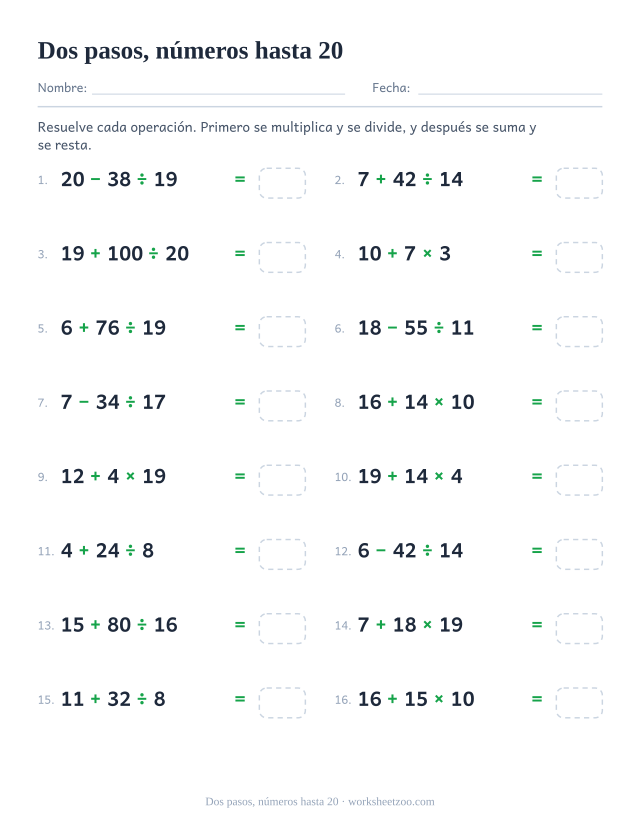Select the answer box for 11 + 32 ÷ 8
The width and height of the screenshot is (640, 829).
[282, 703]
